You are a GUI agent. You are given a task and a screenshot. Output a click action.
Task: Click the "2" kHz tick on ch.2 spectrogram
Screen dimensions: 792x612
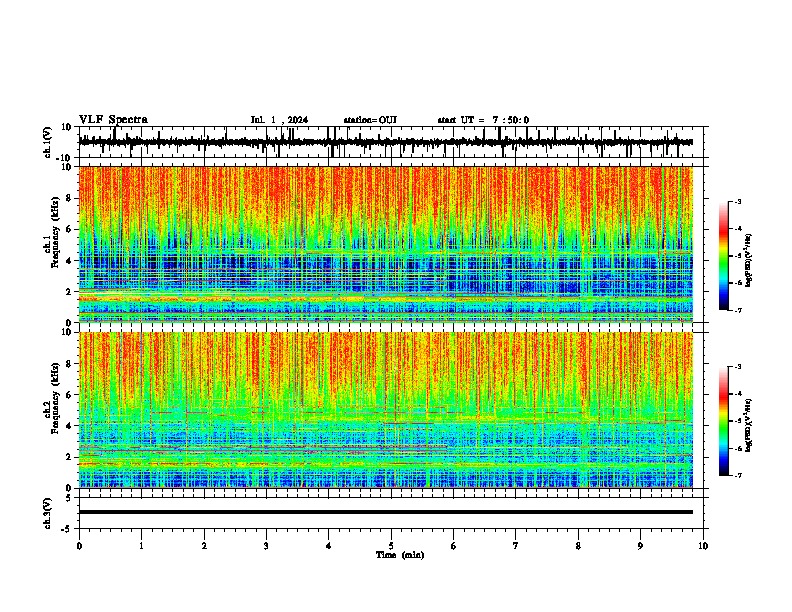[69, 457]
